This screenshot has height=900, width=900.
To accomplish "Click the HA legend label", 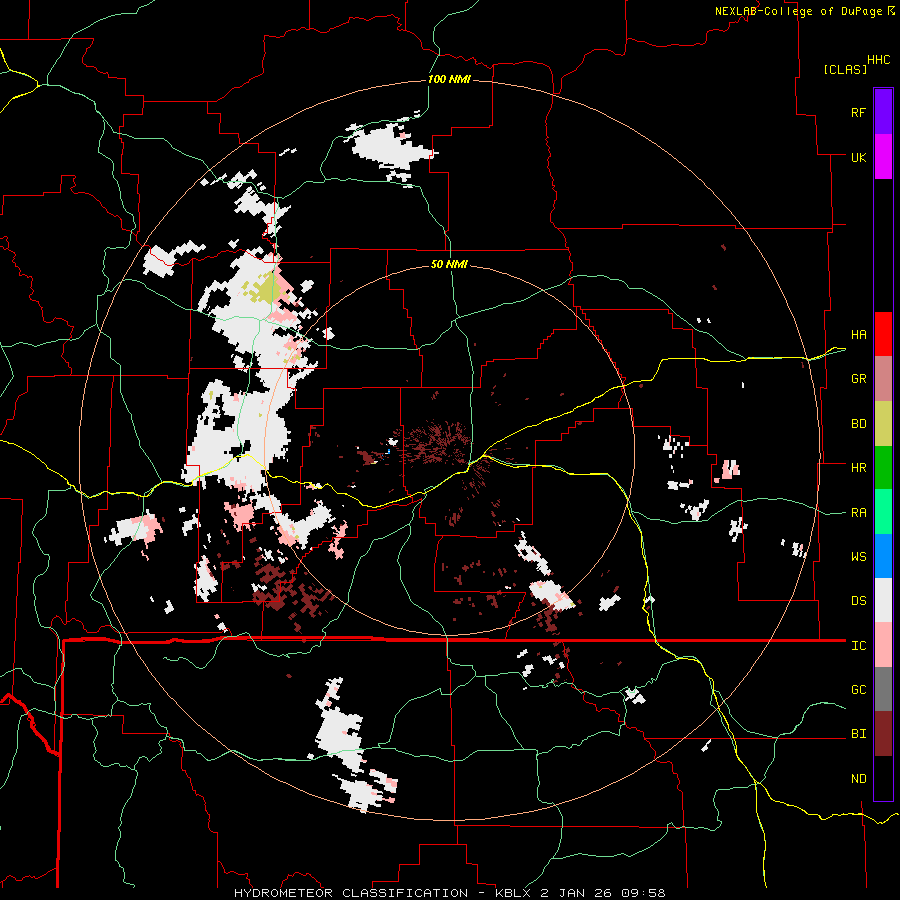I will [x=858, y=335].
